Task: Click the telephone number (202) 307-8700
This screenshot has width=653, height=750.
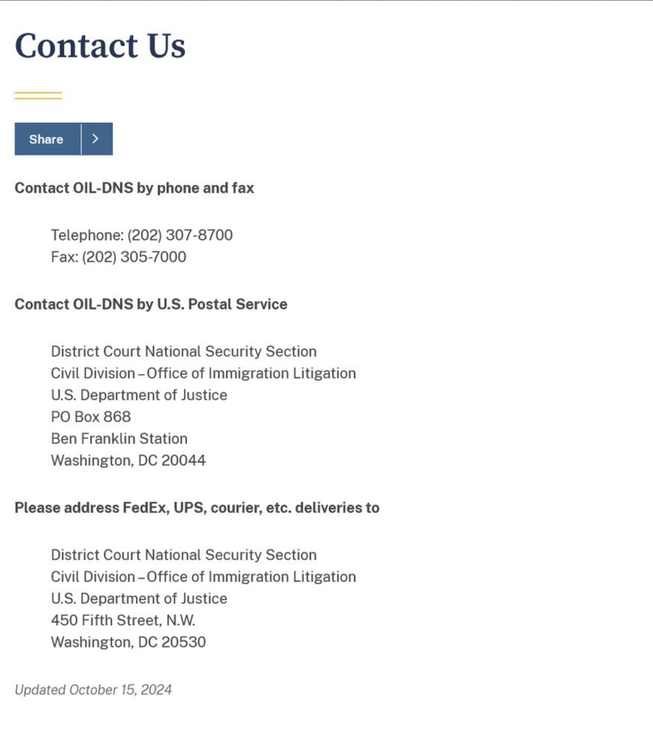Action: (180, 235)
